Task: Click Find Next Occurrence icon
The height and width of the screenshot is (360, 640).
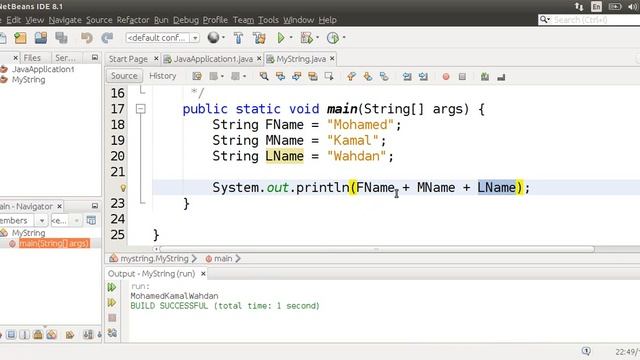Action: [297, 76]
